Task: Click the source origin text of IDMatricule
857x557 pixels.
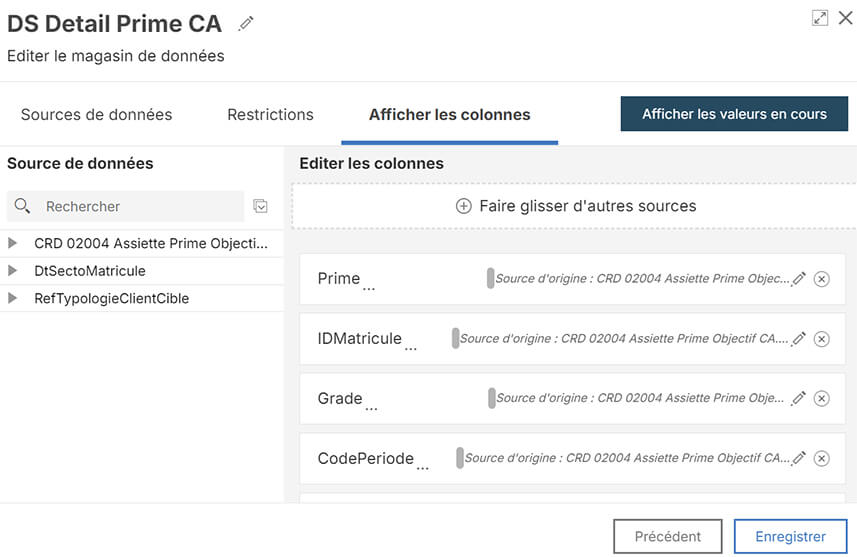Action: 624,338
